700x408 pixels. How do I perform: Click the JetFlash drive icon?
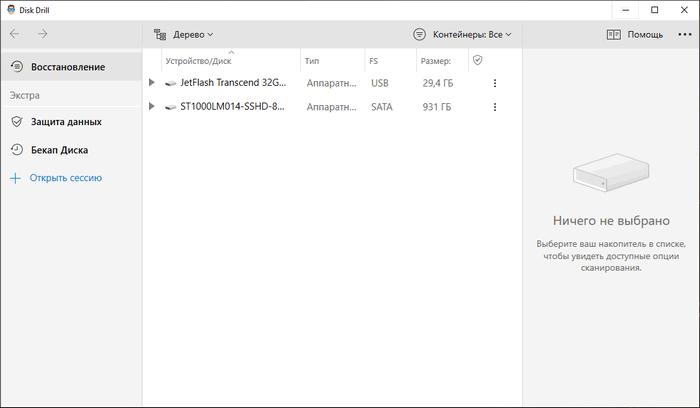point(171,83)
